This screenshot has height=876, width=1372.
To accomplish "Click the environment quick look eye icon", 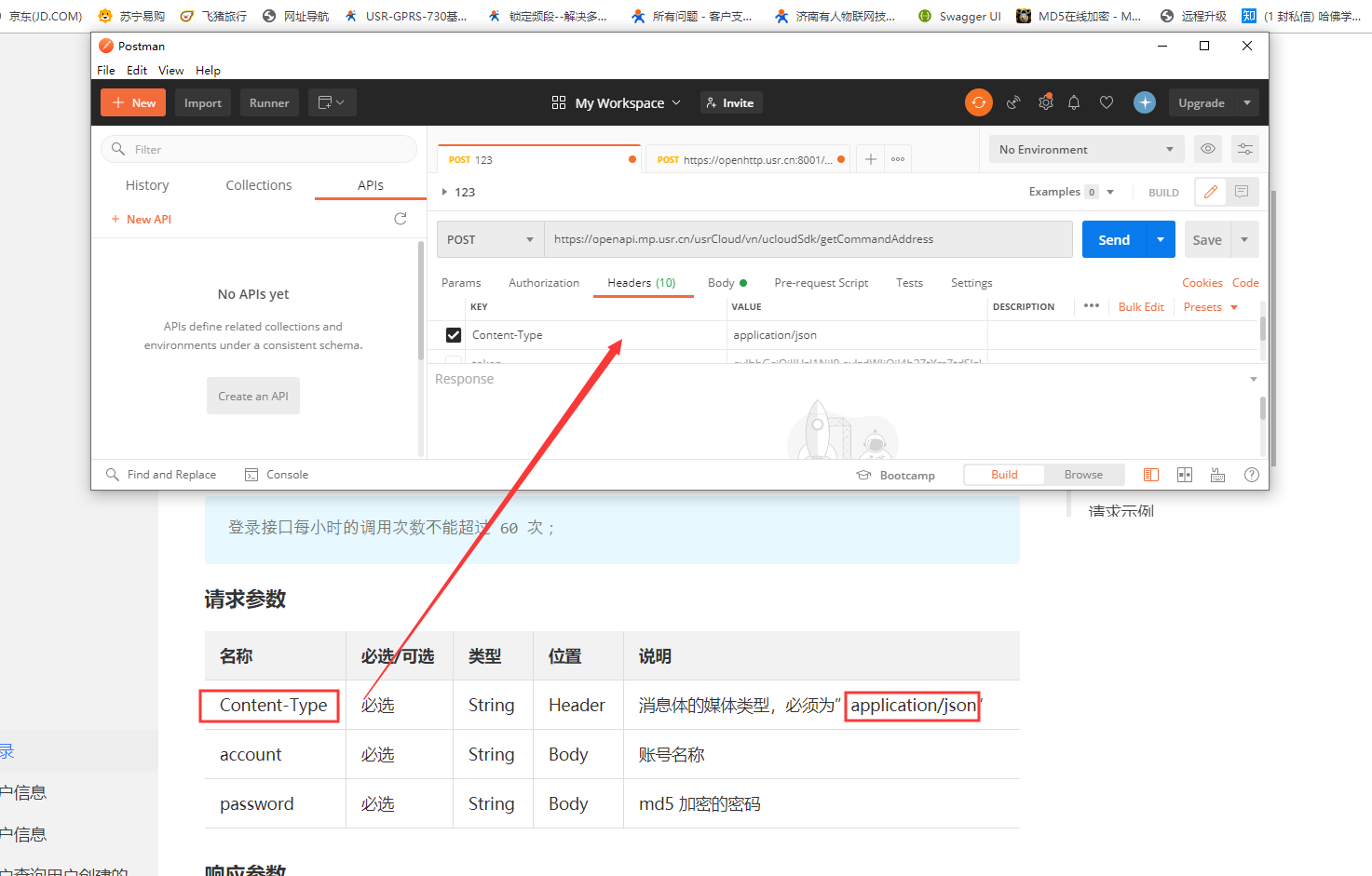I will [x=1208, y=149].
